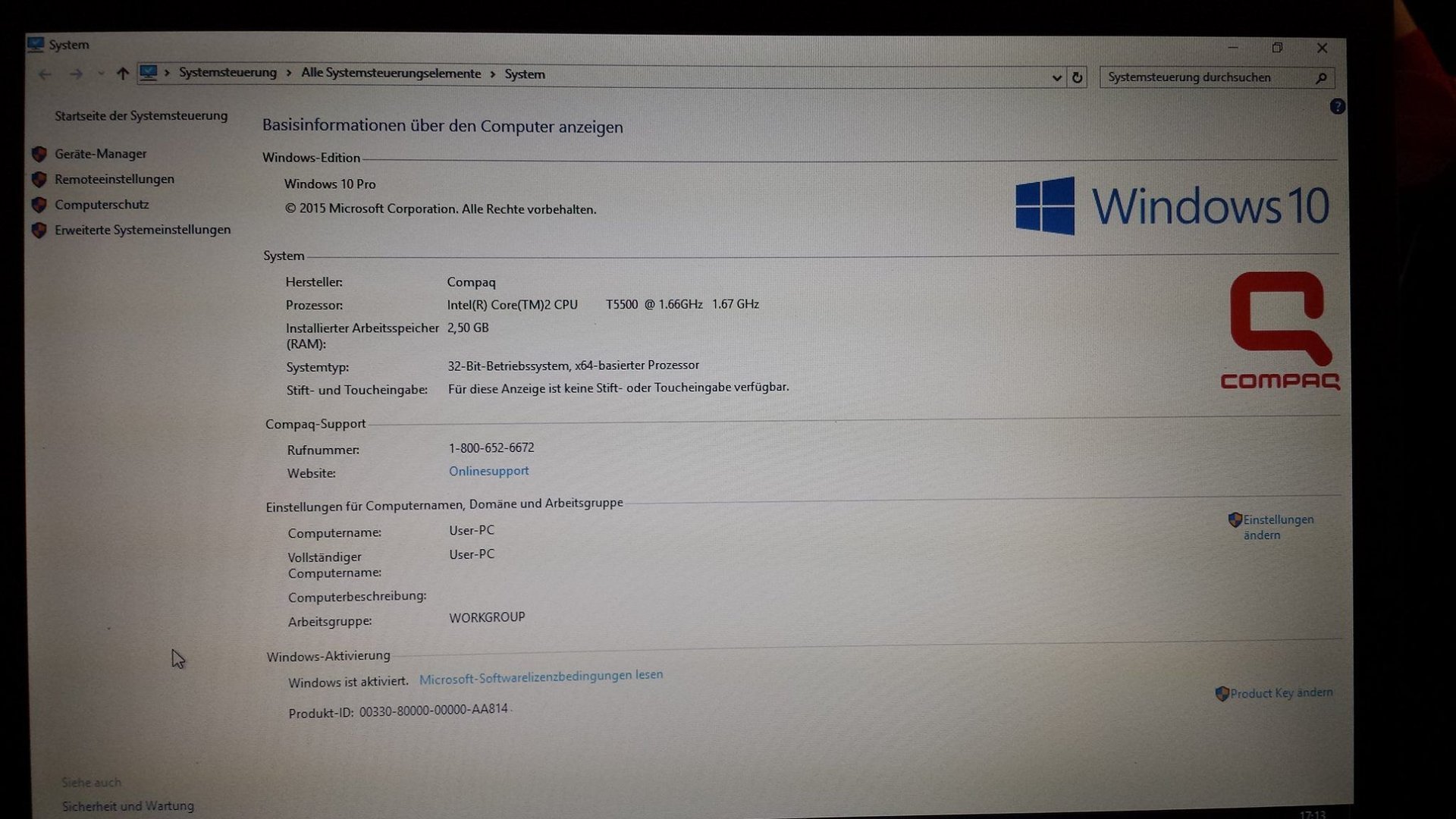
Task: Click the forward navigation arrow
Action: pos(76,74)
